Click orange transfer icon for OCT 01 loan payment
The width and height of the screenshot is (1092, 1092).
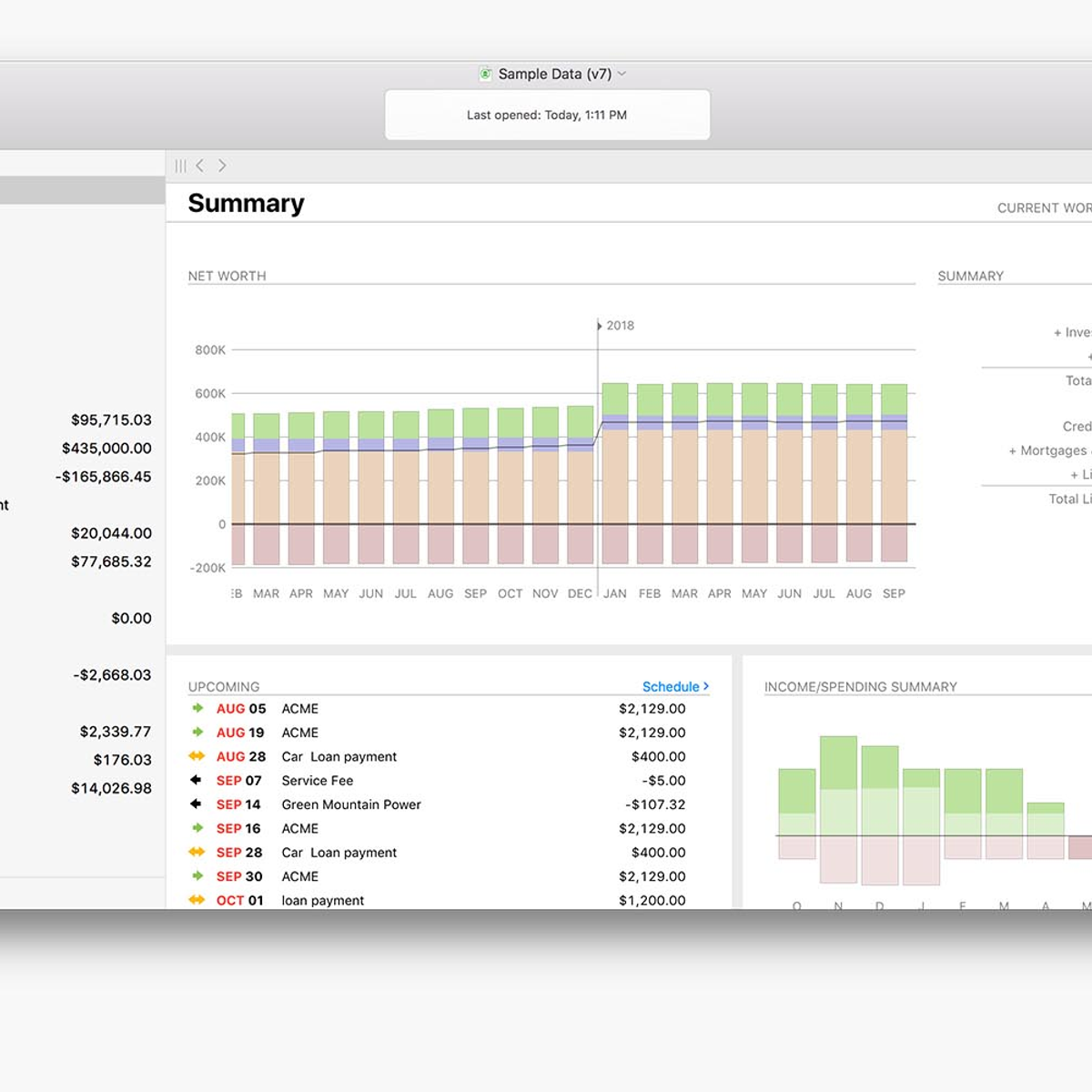click(197, 900)
